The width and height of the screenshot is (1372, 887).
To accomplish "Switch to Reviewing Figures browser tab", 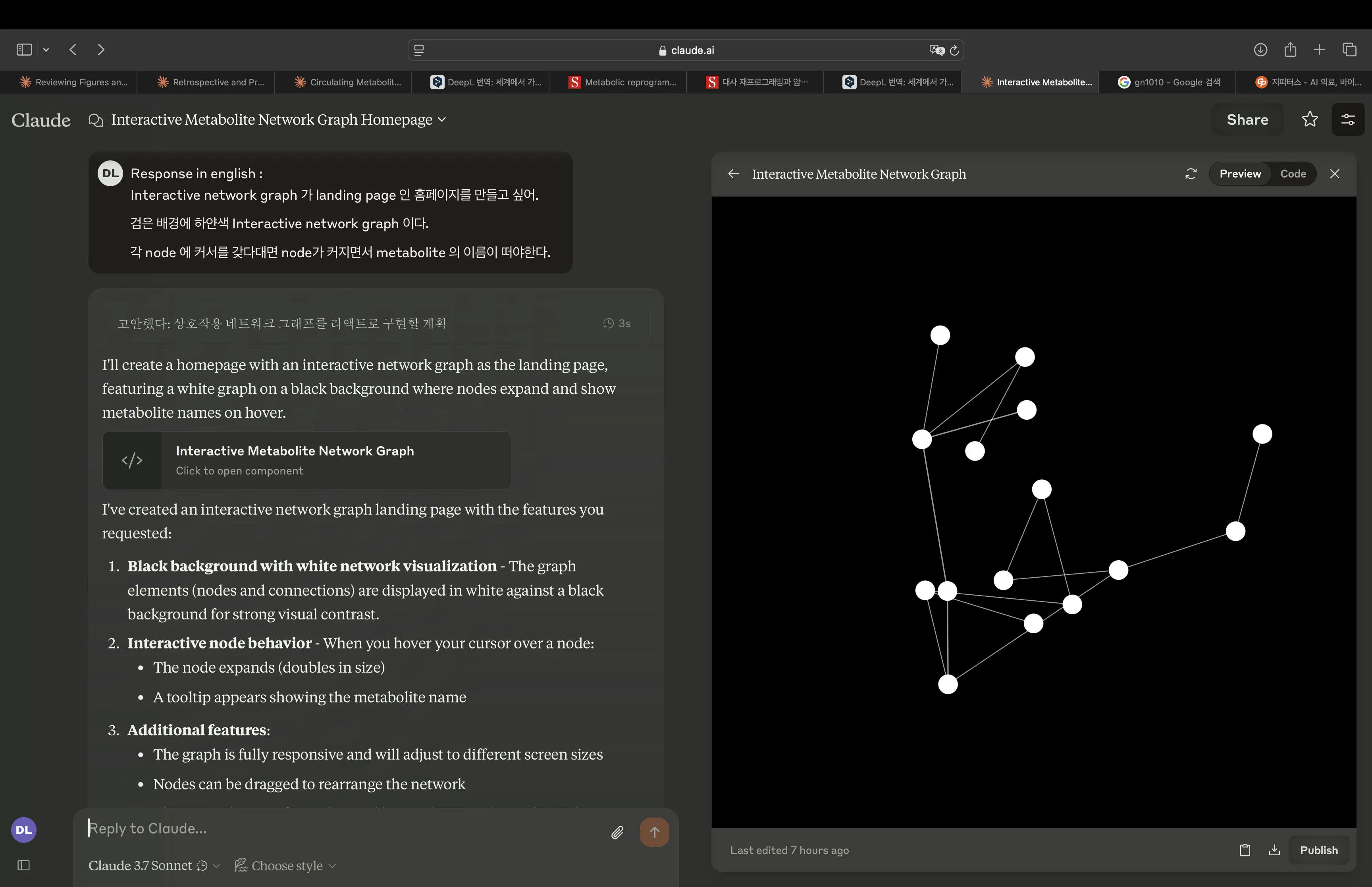I will [x=74, y=82].
